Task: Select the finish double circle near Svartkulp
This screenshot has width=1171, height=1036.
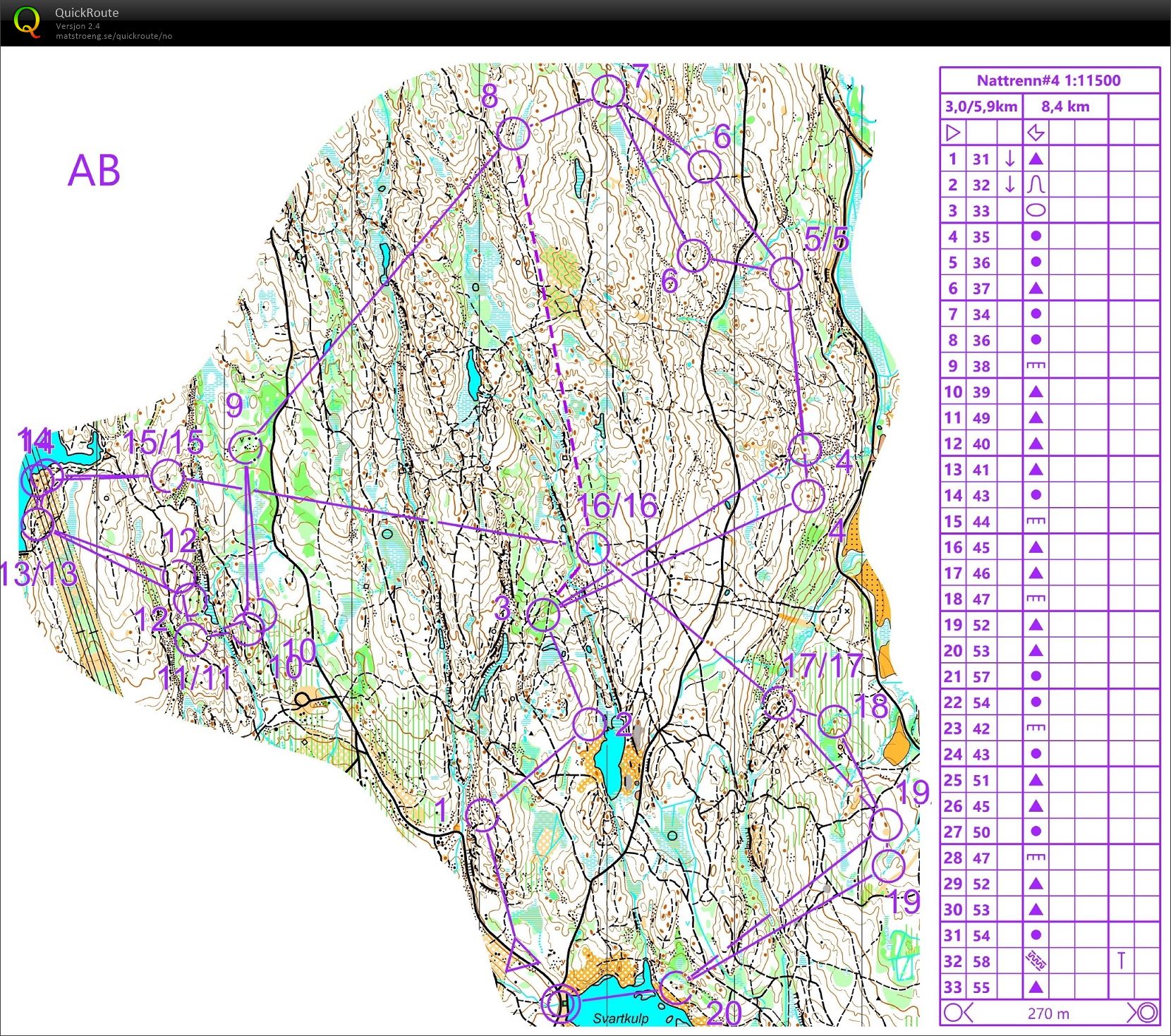Action: tap(562, 1004)
